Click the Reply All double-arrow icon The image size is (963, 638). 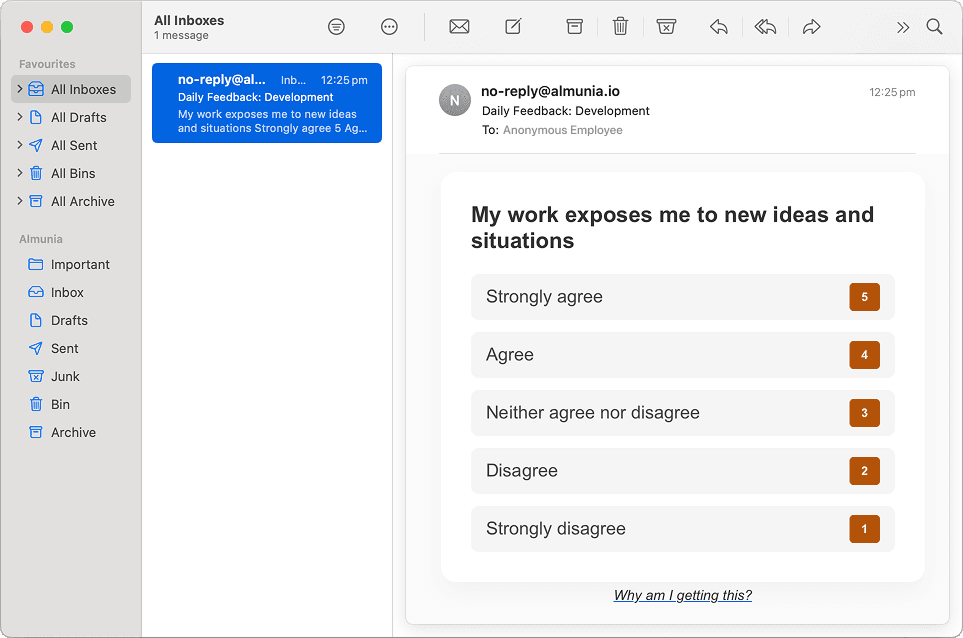765,27
